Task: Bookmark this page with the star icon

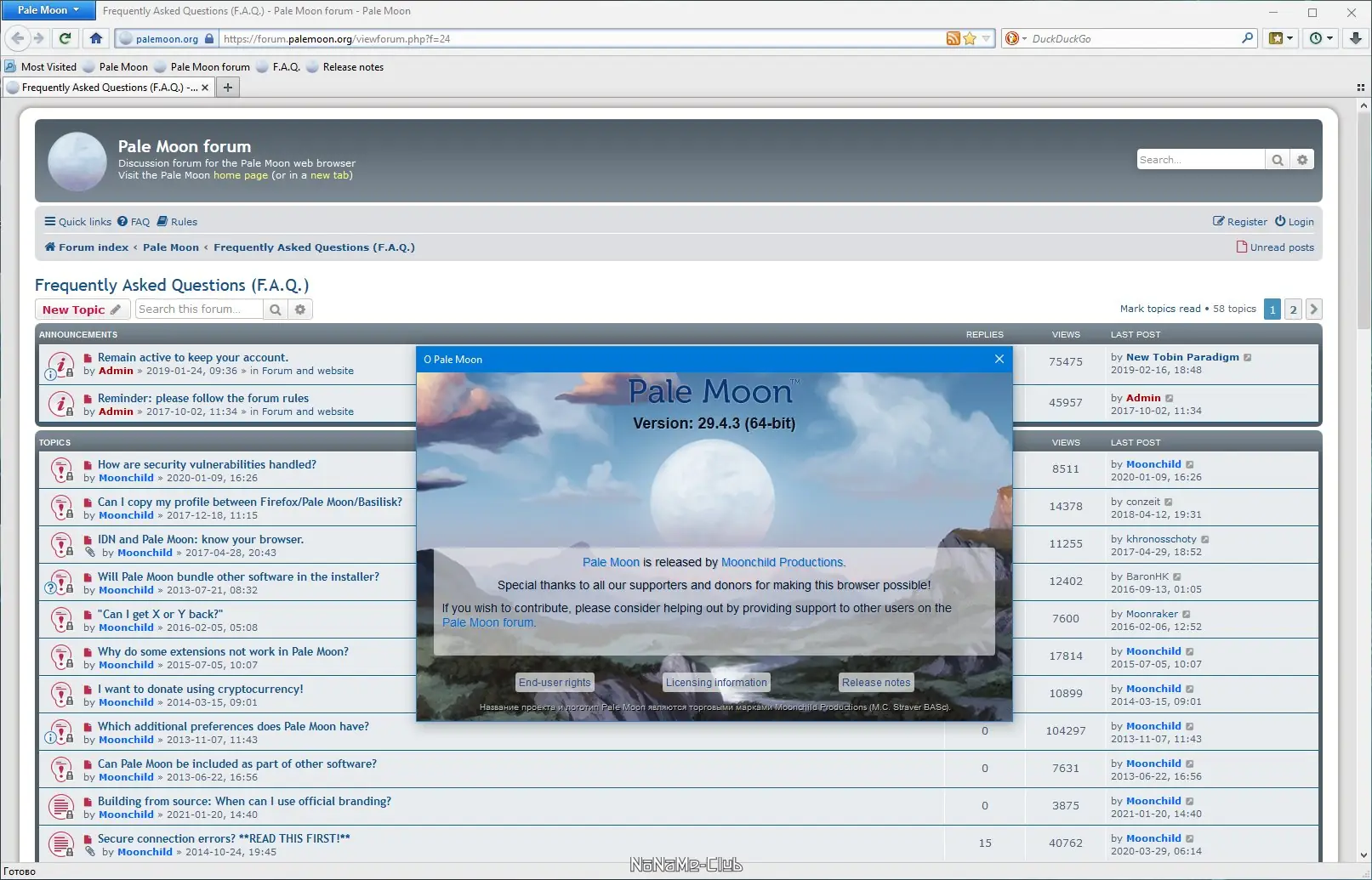Action: pyautogui.click(x=970, y=38)
